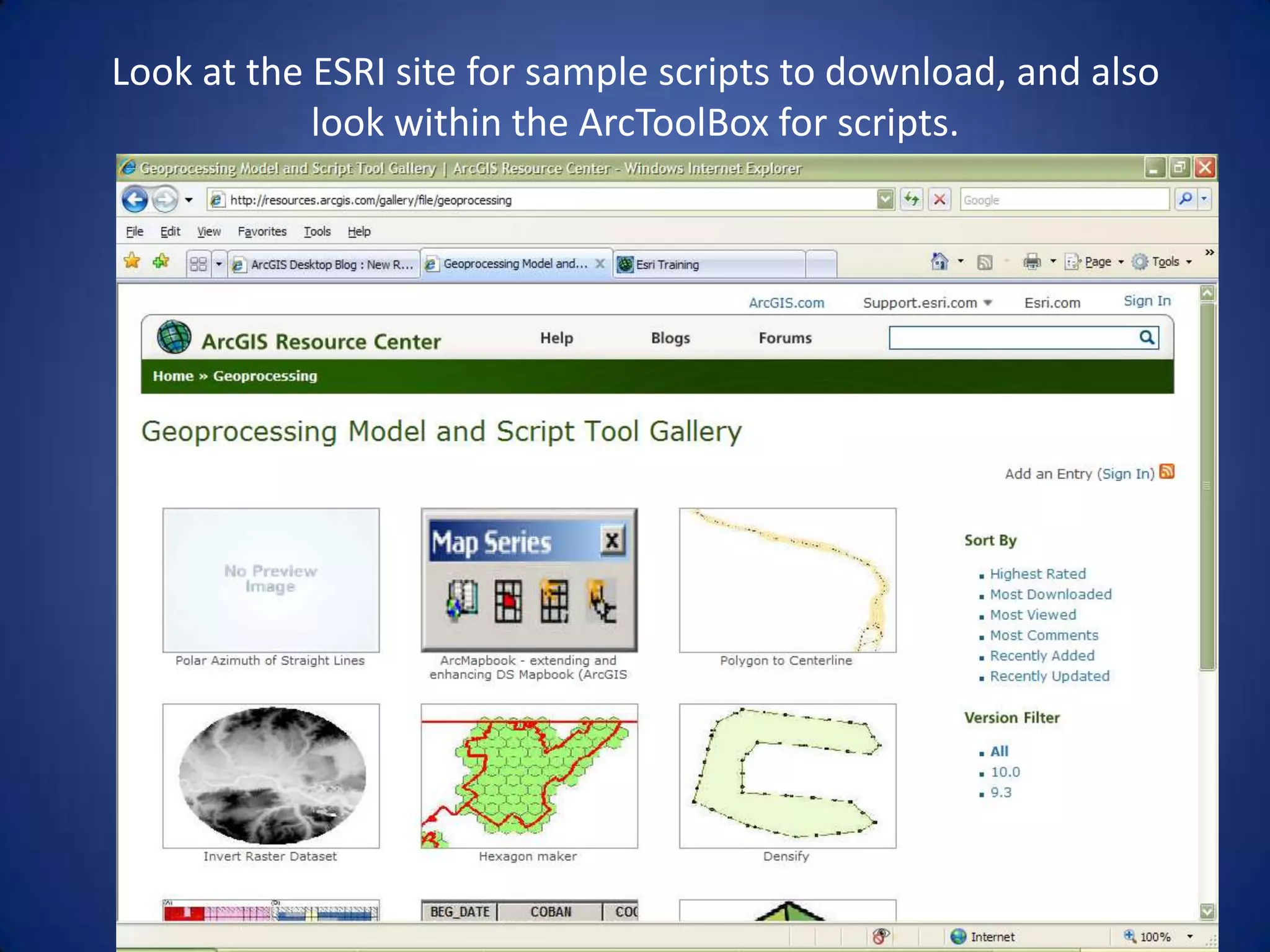Image resolution: width=1270 pixels, height=952 pixels.
Task: Open the Page command menu
Action: [x=1095, y=262]
